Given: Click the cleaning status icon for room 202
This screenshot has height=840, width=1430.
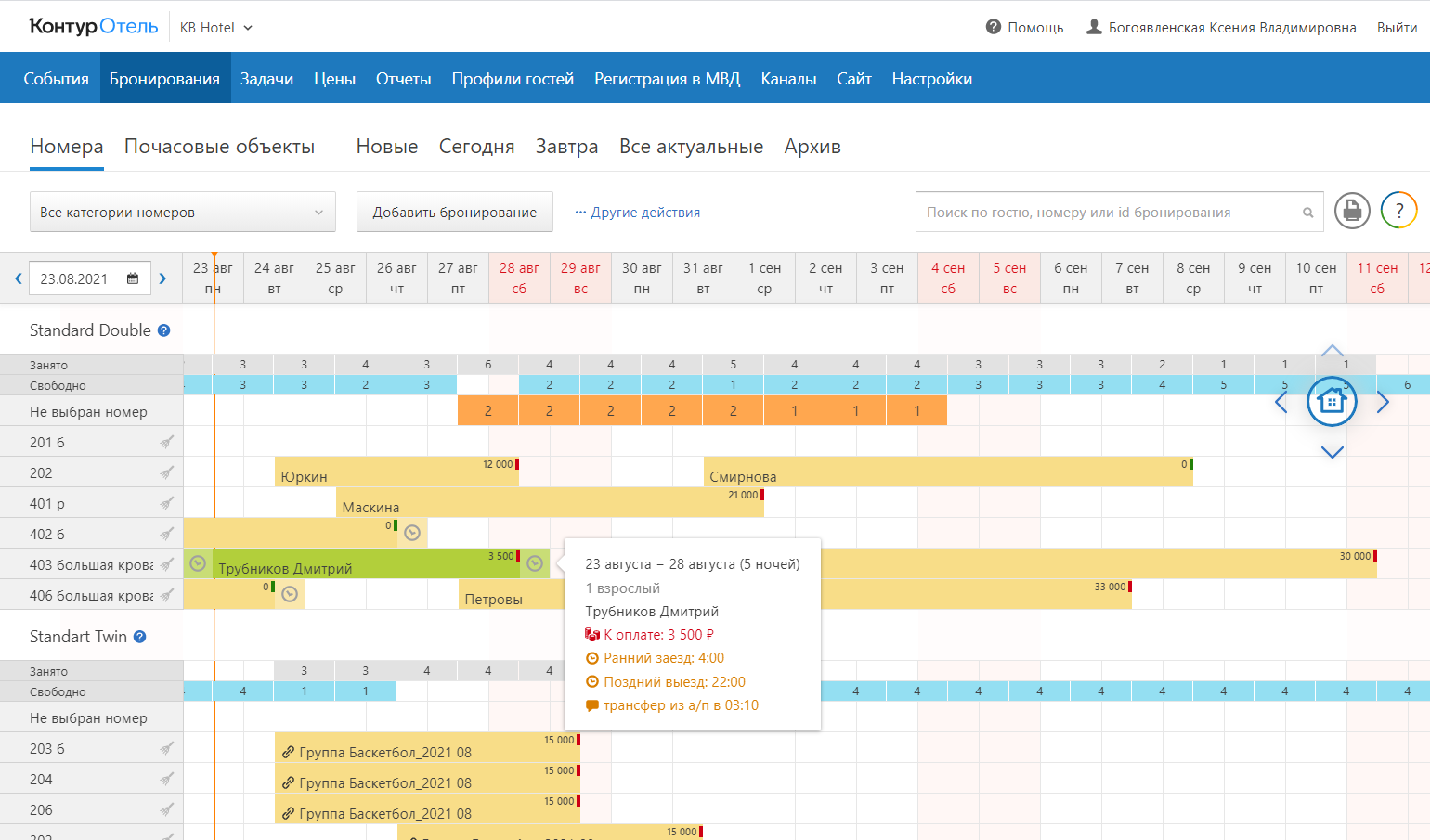Looking at the screenshot, I should (167, 472).
